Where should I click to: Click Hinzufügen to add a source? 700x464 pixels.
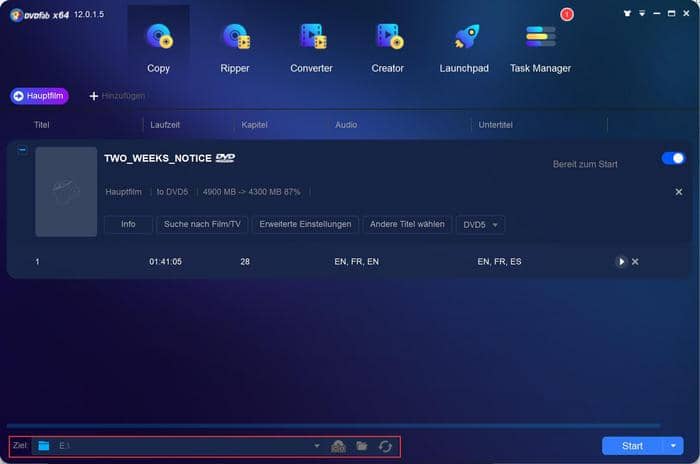[x=117, y=96]
